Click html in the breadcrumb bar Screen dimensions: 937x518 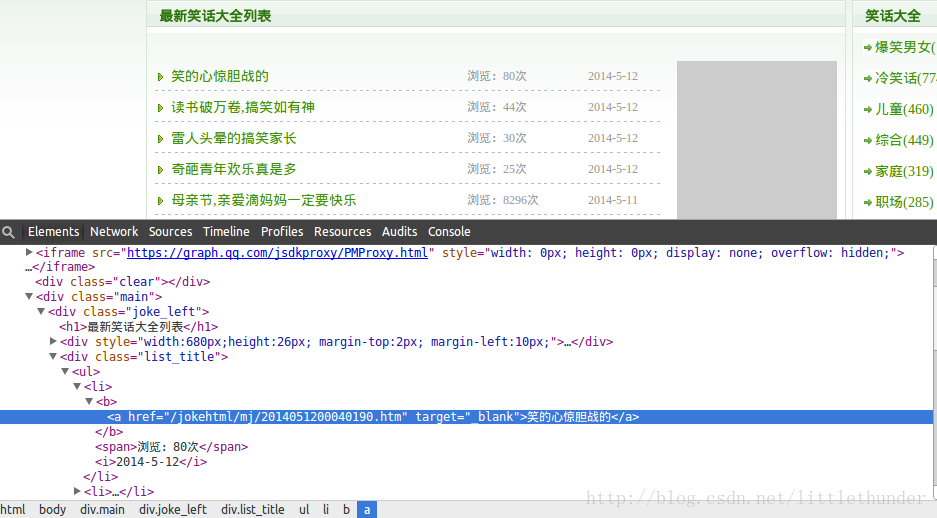pyautogui.click(x=13, y=510)
